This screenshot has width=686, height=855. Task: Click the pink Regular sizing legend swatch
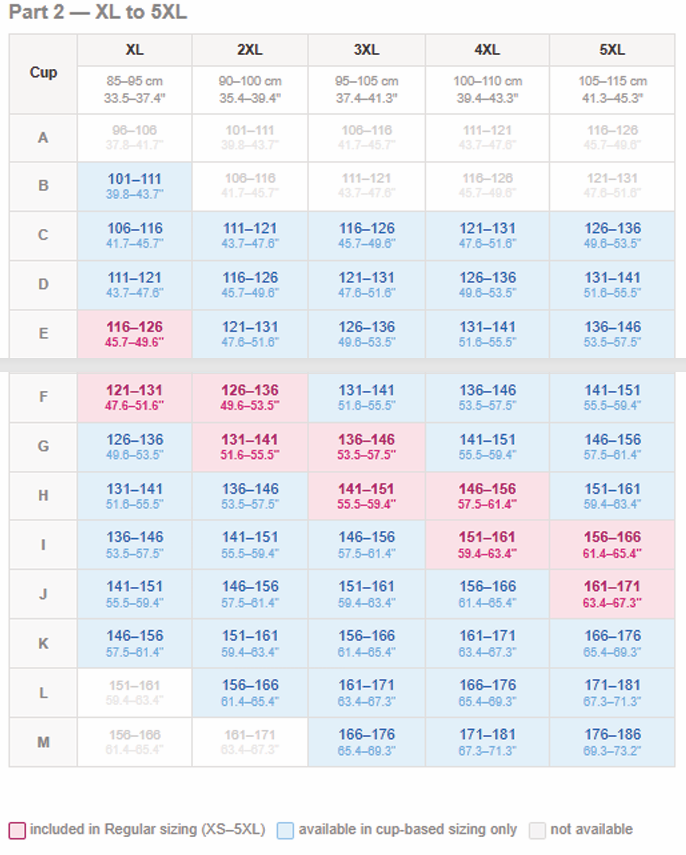(x=17, y=830)
